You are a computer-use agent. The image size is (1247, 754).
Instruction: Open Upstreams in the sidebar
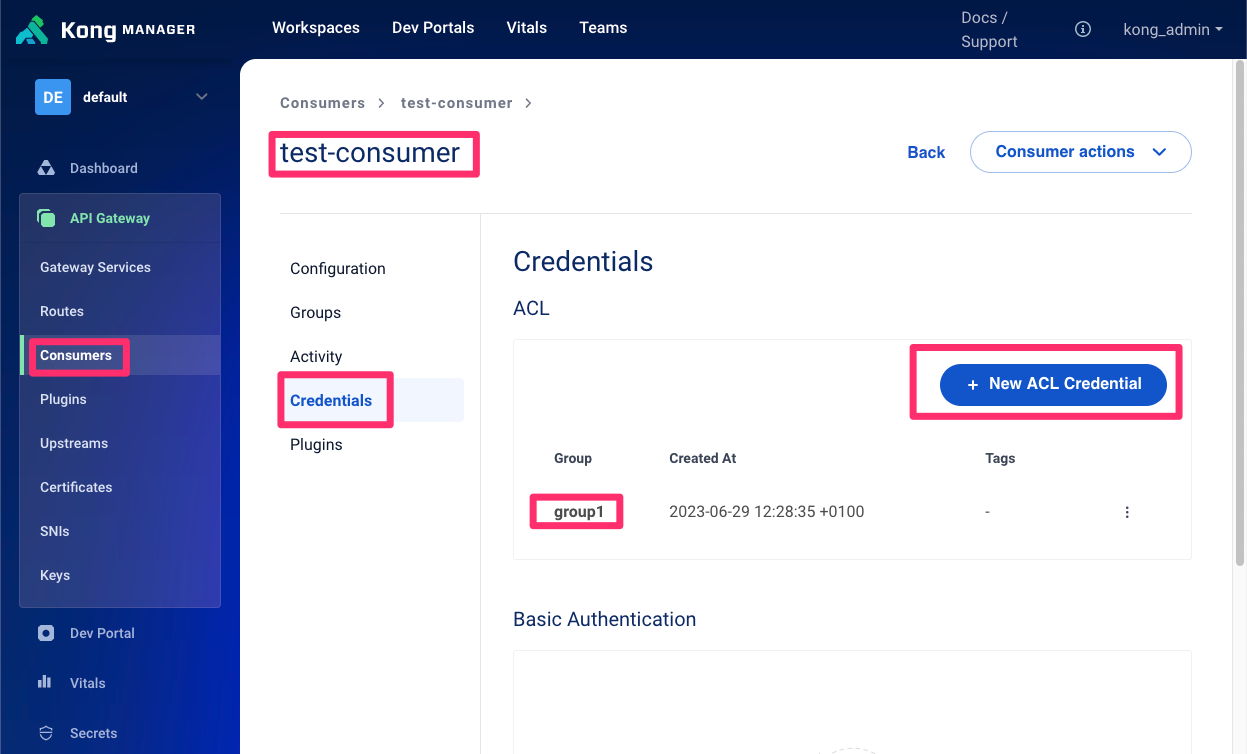(x=74, y=443)
